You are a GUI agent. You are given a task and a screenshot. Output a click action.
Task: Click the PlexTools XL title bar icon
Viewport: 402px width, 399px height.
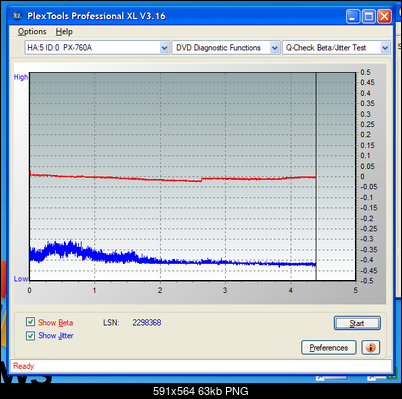click(x=17, y=16)
